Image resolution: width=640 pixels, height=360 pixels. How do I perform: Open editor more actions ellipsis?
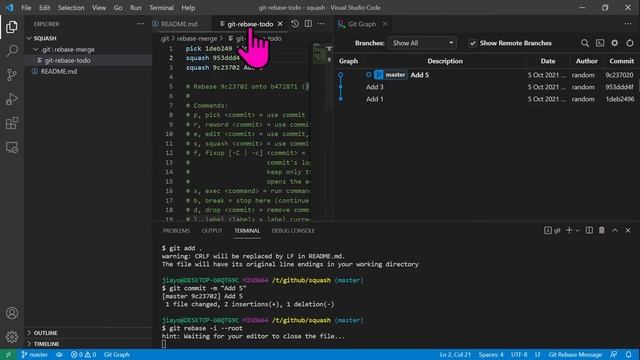coord(321,24)
